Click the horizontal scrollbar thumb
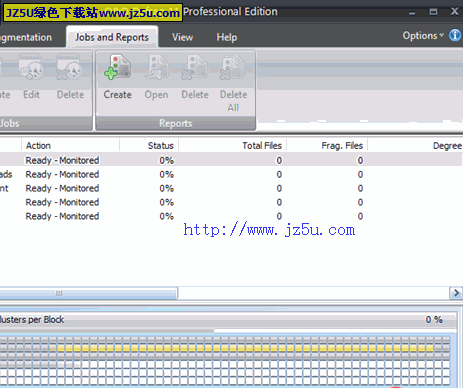Viewport: 463px width, 388px height. tap(89, 293)
